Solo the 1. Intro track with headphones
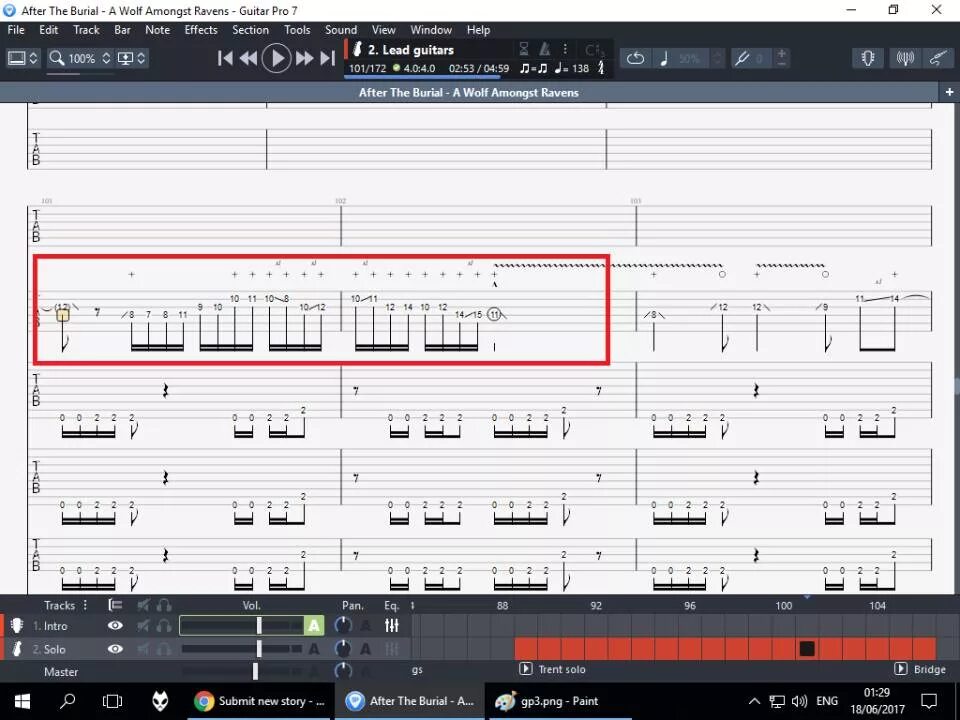Screen dimensions: 960x720 tap(164, 626)
